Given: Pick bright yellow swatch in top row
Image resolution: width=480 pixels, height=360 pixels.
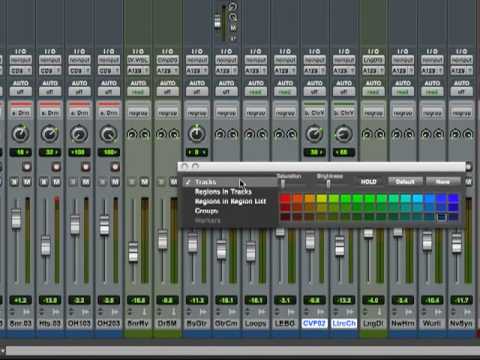Looking at the screenshot, I should [x=322, y=199].
